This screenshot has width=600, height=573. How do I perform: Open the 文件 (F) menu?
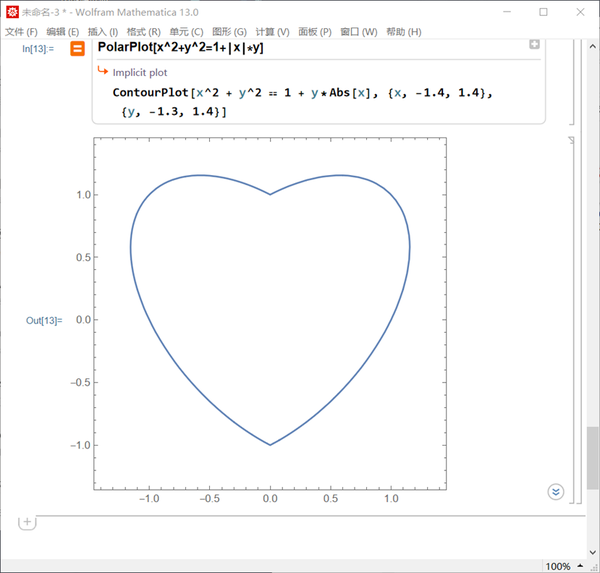click(21, 32)
